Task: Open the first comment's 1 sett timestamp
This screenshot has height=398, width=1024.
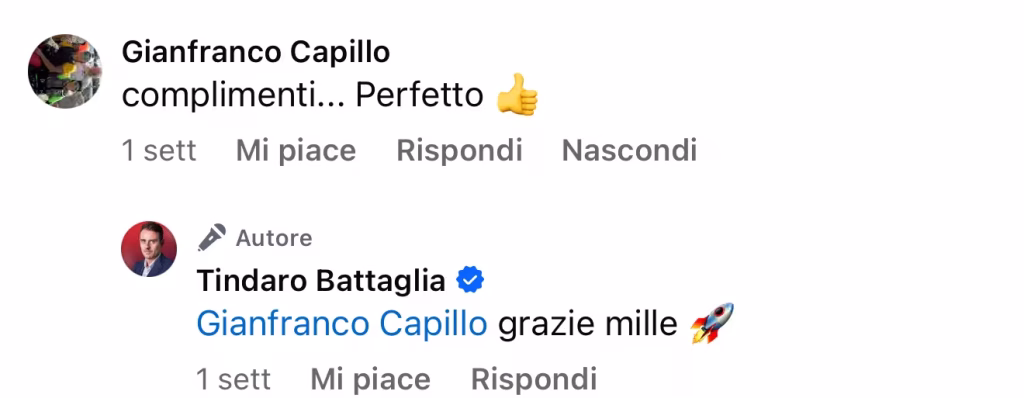Action: [x=159, y=151]
